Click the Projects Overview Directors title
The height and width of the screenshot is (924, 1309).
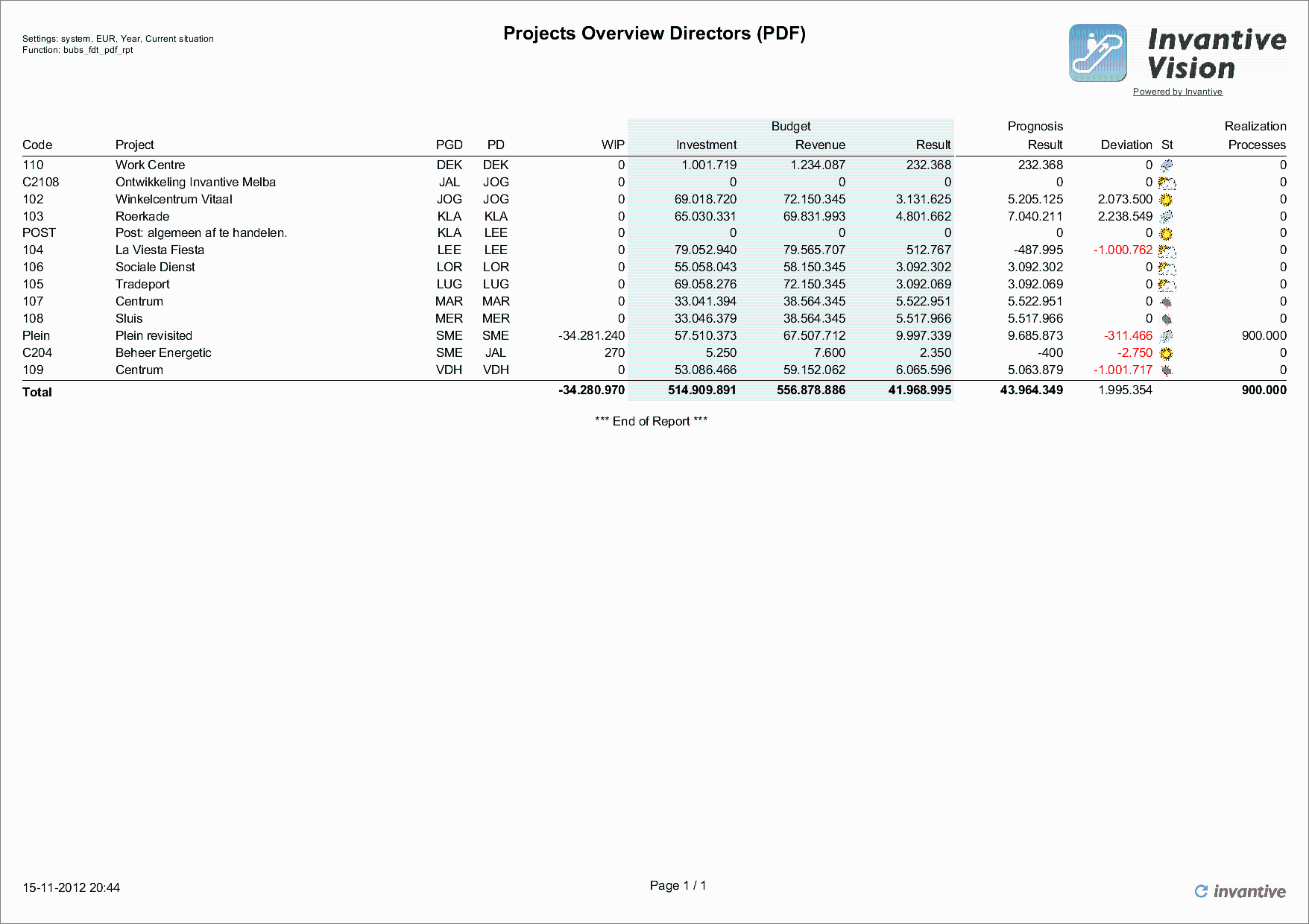[654, 34]
